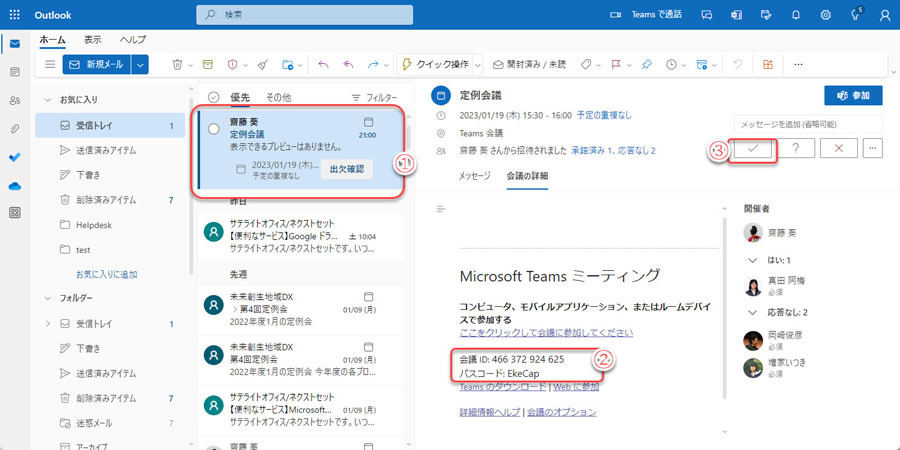
Task: Open the account profile icon in header
Action: point(885,15)
